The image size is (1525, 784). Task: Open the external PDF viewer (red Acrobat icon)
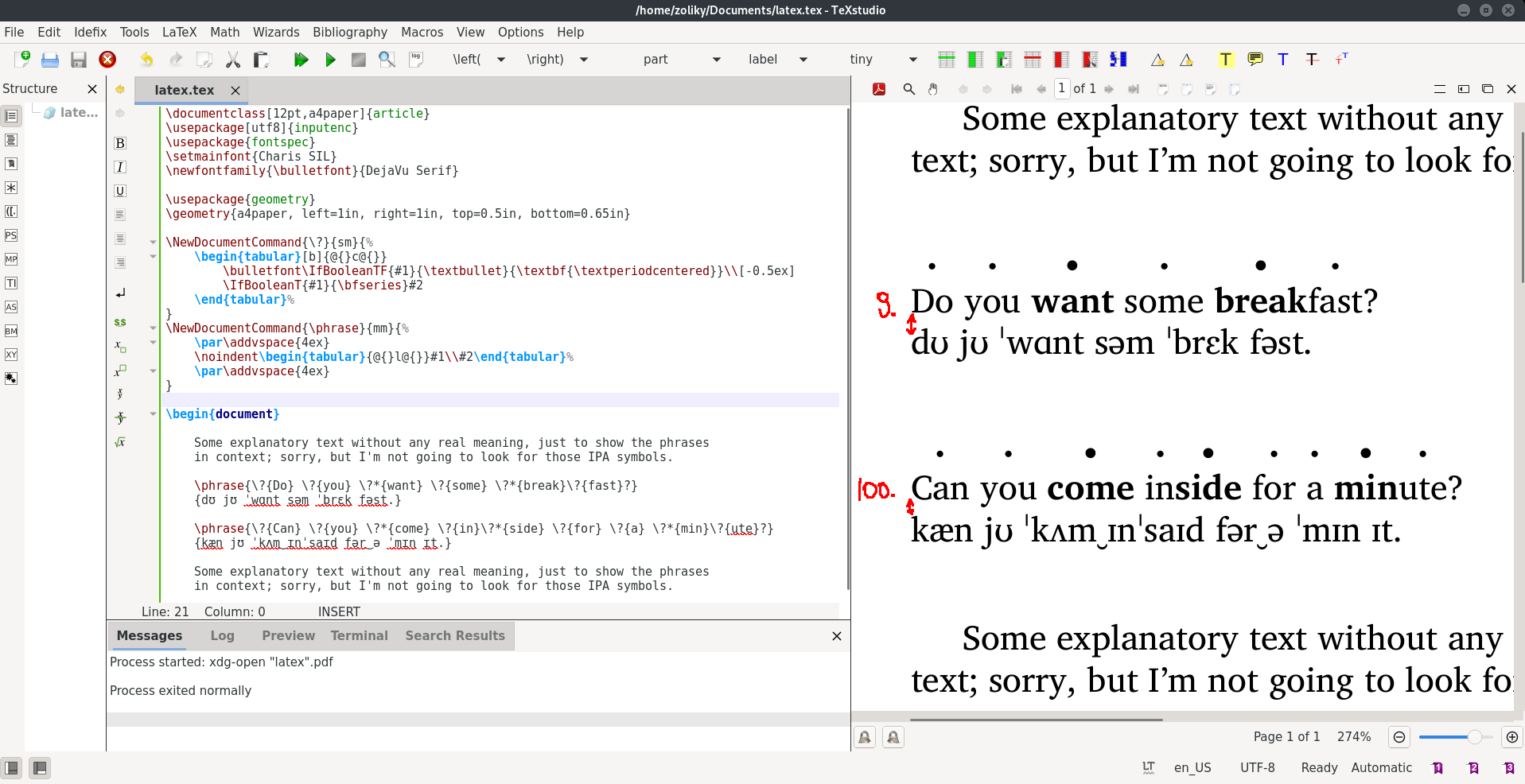[x=879, y=89]
